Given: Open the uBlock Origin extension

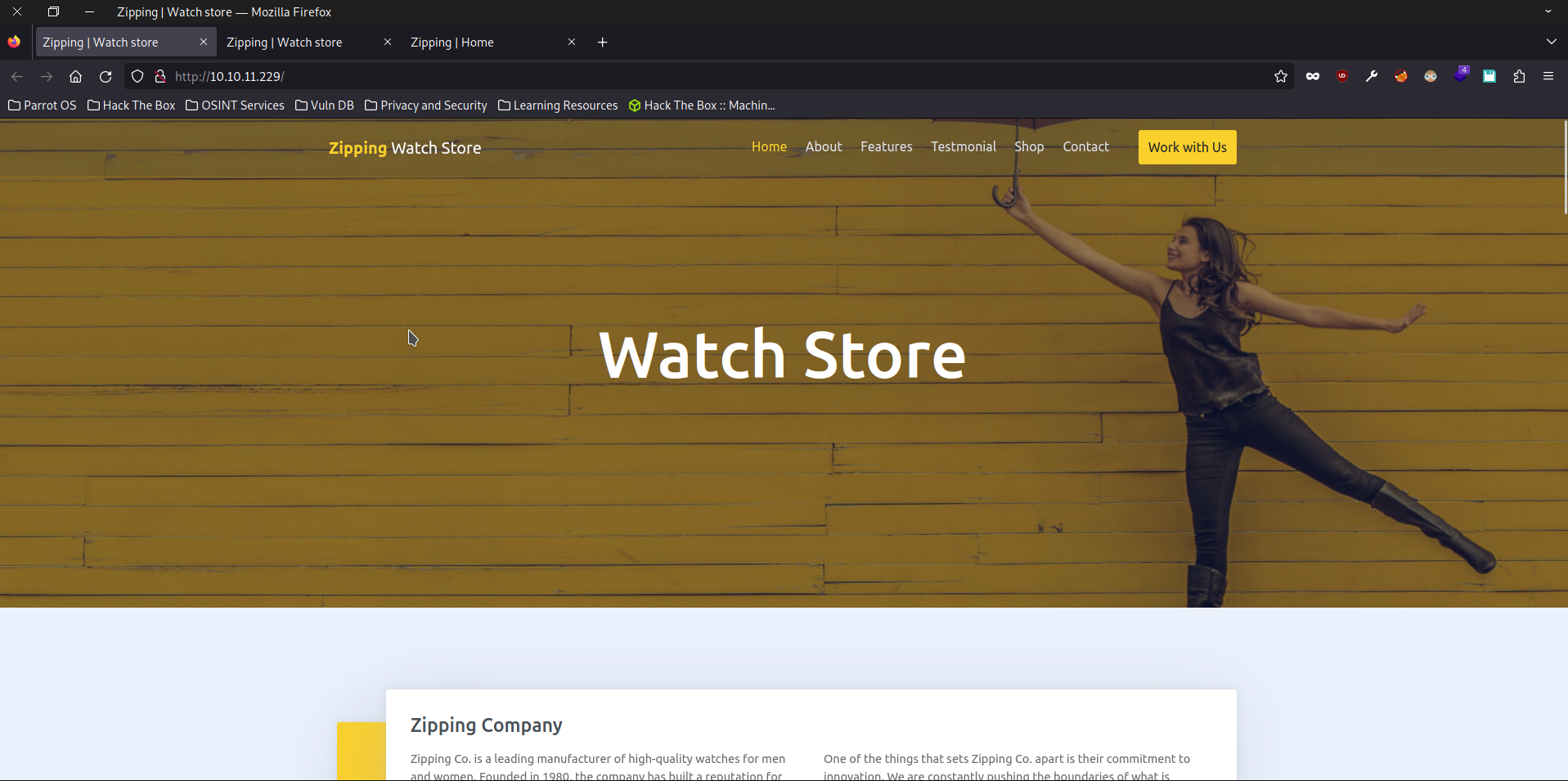Looking at the screenshot, I should 1342,76.
